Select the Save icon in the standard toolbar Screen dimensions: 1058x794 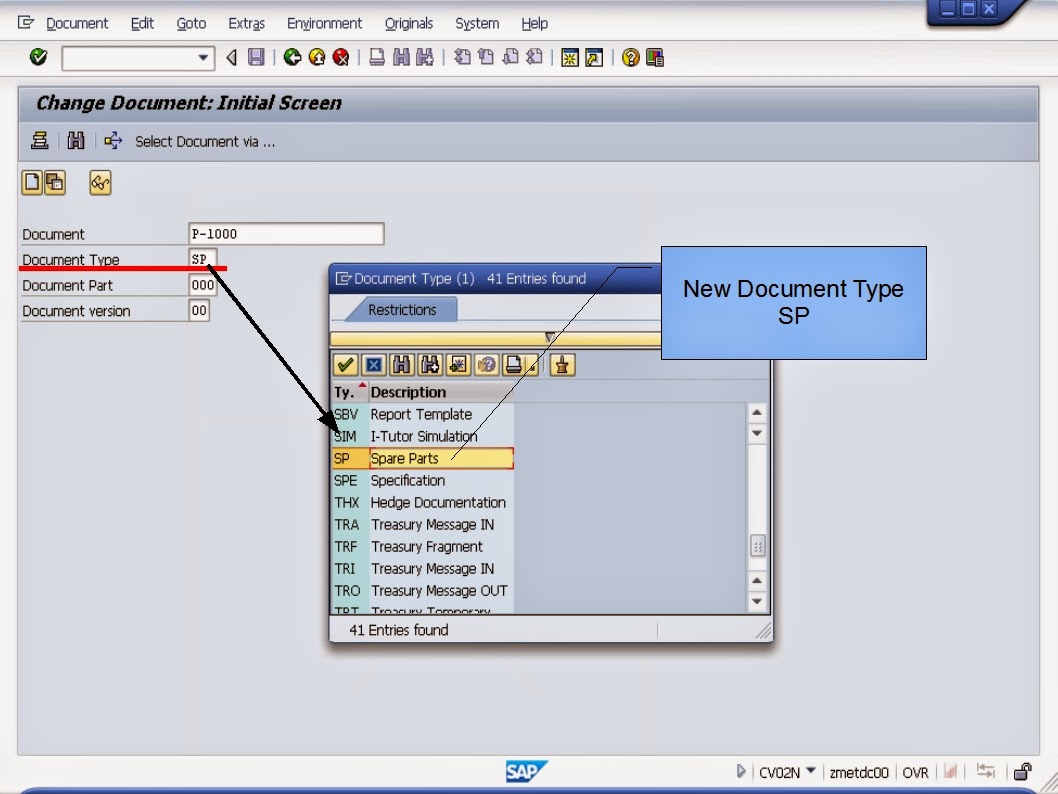click(257, 57)
